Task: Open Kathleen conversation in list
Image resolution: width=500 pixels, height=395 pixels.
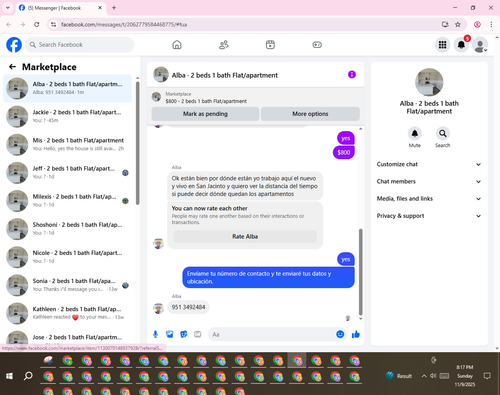Action: tap(67, 313)
